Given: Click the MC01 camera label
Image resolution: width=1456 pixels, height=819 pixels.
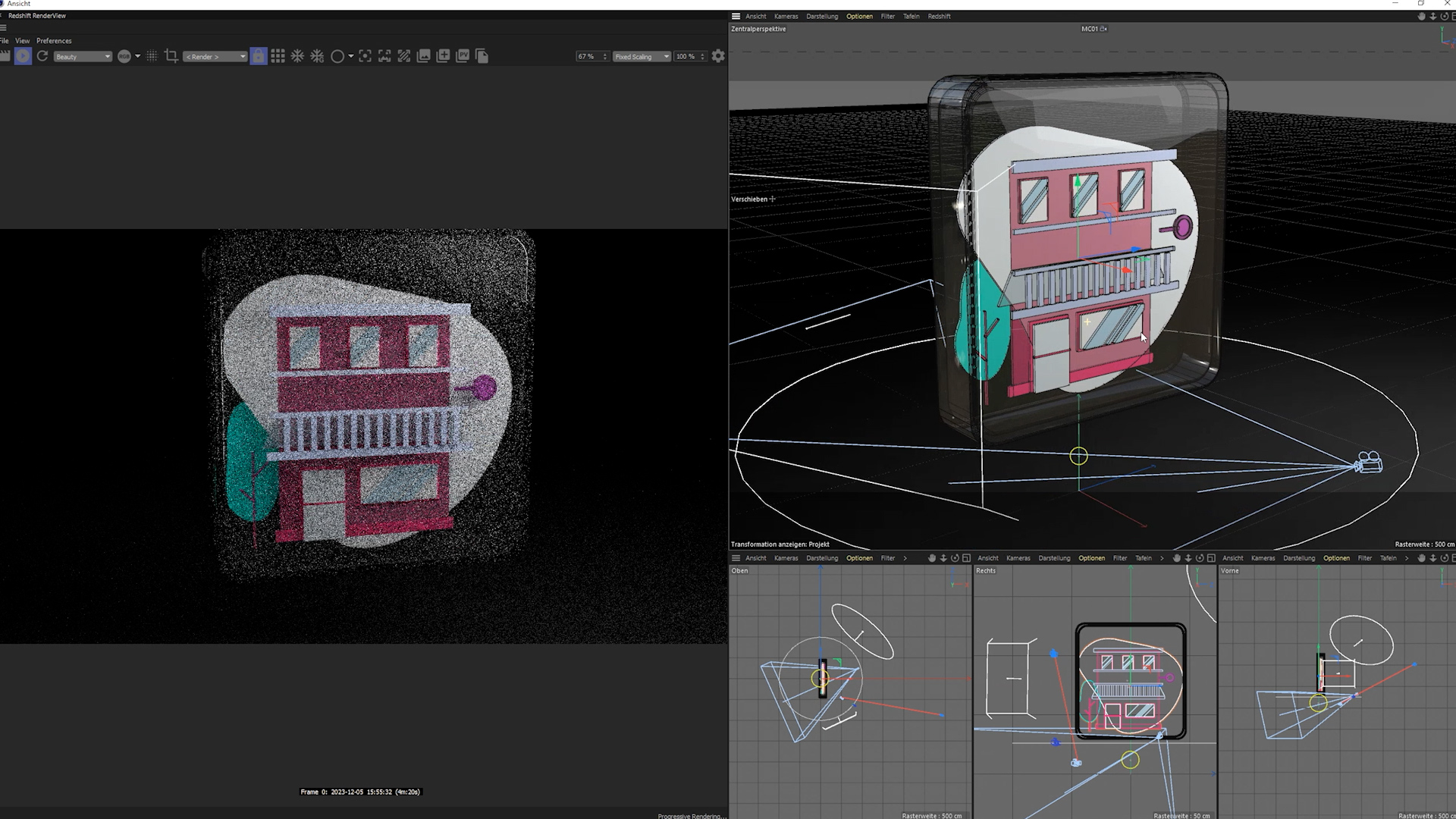Looking at the screenshot, I should coord(1090,29).
